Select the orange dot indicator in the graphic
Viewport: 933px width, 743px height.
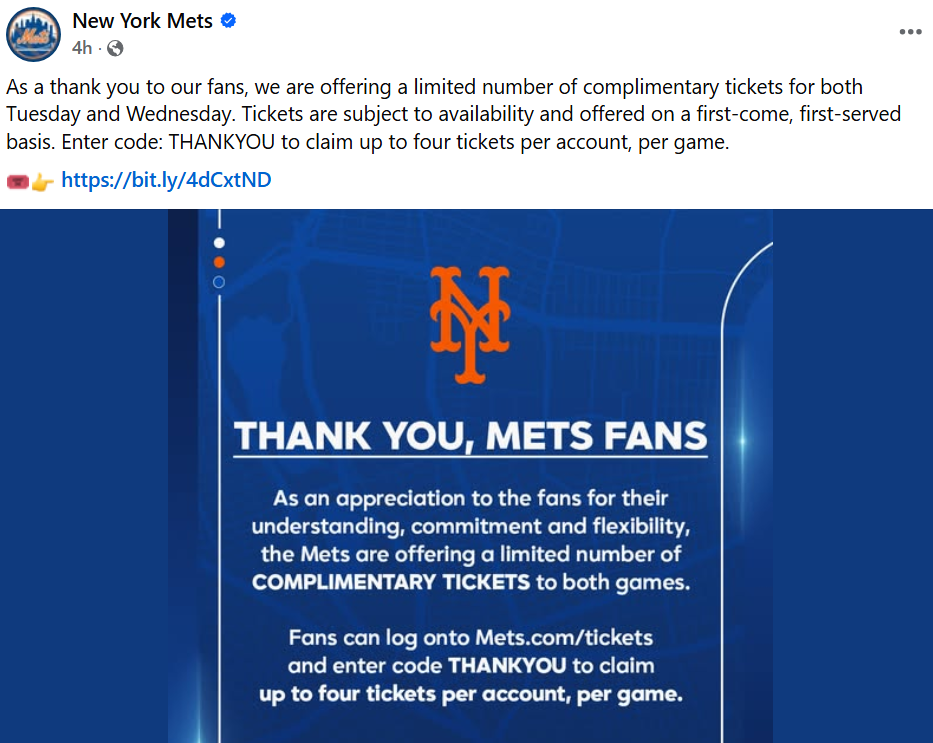(219, 262)
